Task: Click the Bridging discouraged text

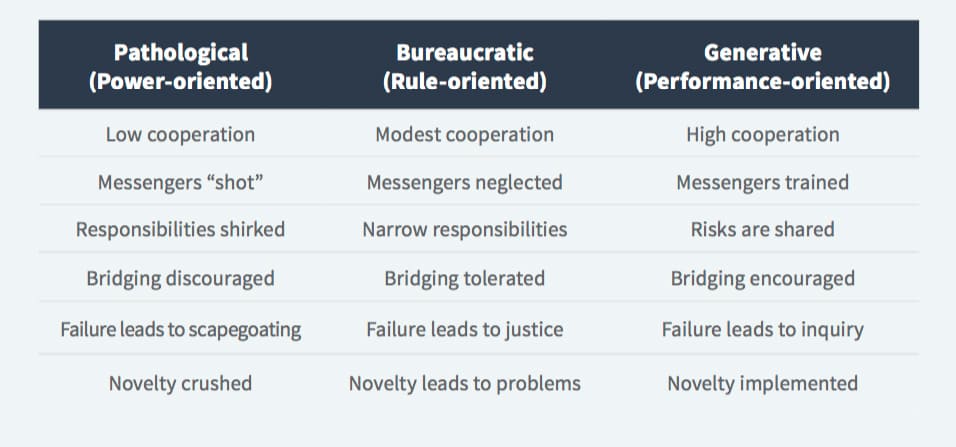Action: (180, 279)
